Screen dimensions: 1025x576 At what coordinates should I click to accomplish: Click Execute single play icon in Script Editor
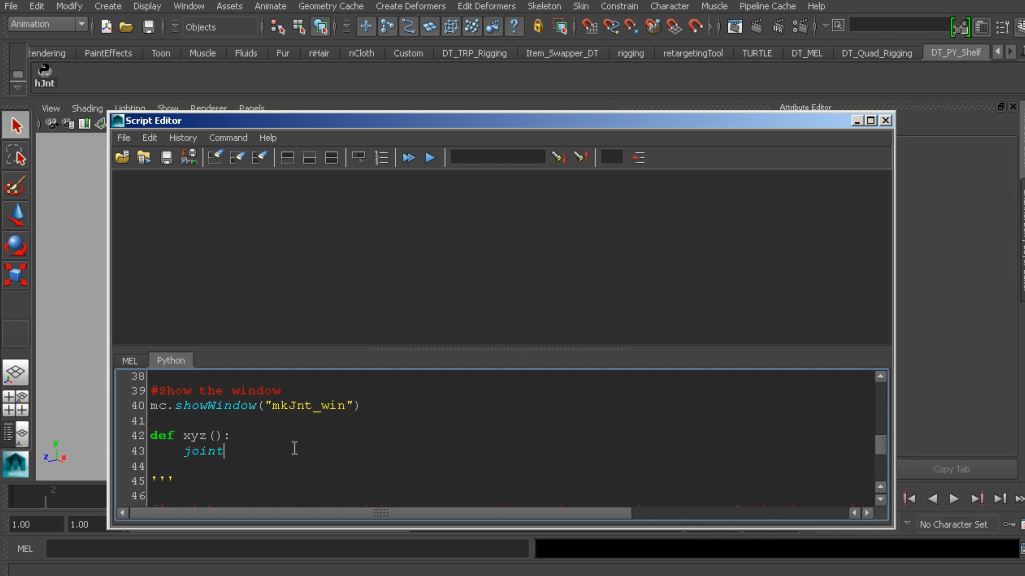[430, 158]
